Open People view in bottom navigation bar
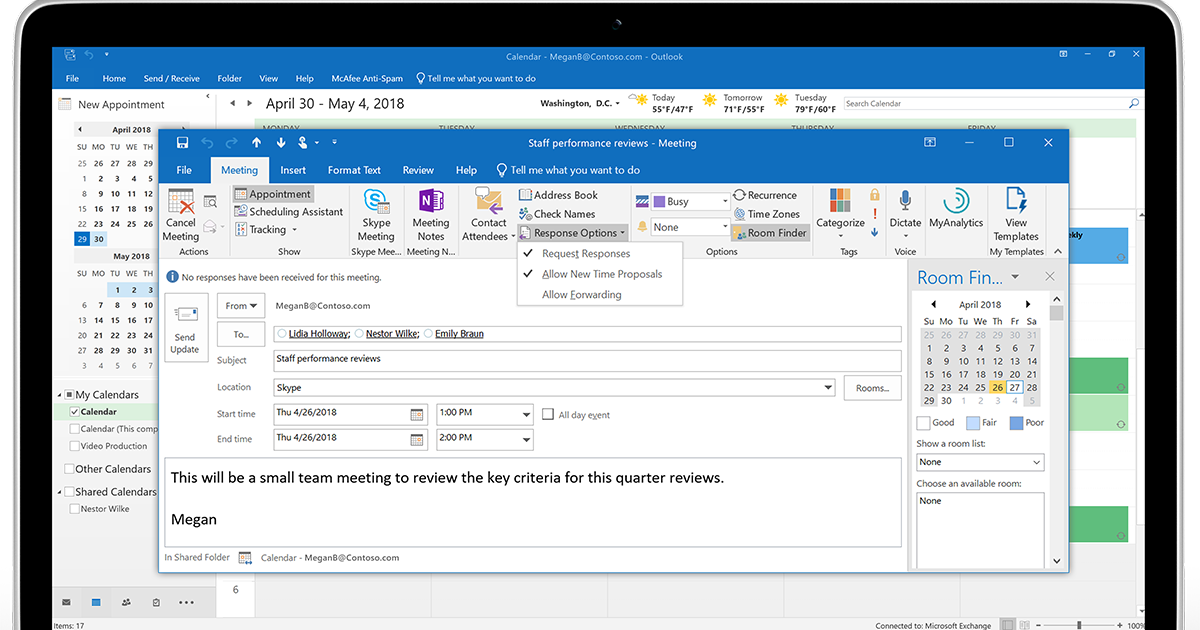The width and height of the screenshot is (1200, 630). [x=126, y=603]
